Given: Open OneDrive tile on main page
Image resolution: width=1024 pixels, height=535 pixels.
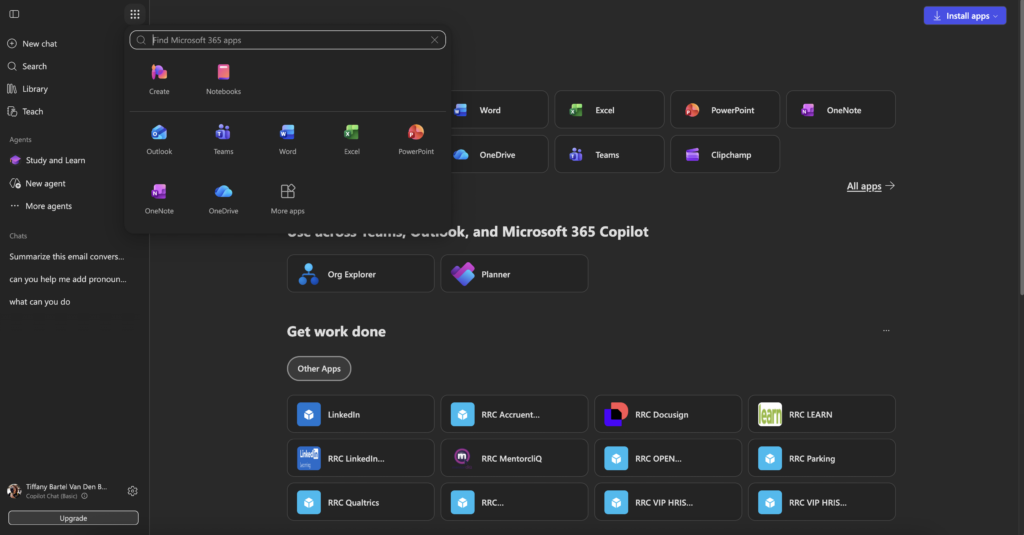Looking at the screenshot, I should tap(499, 154).
